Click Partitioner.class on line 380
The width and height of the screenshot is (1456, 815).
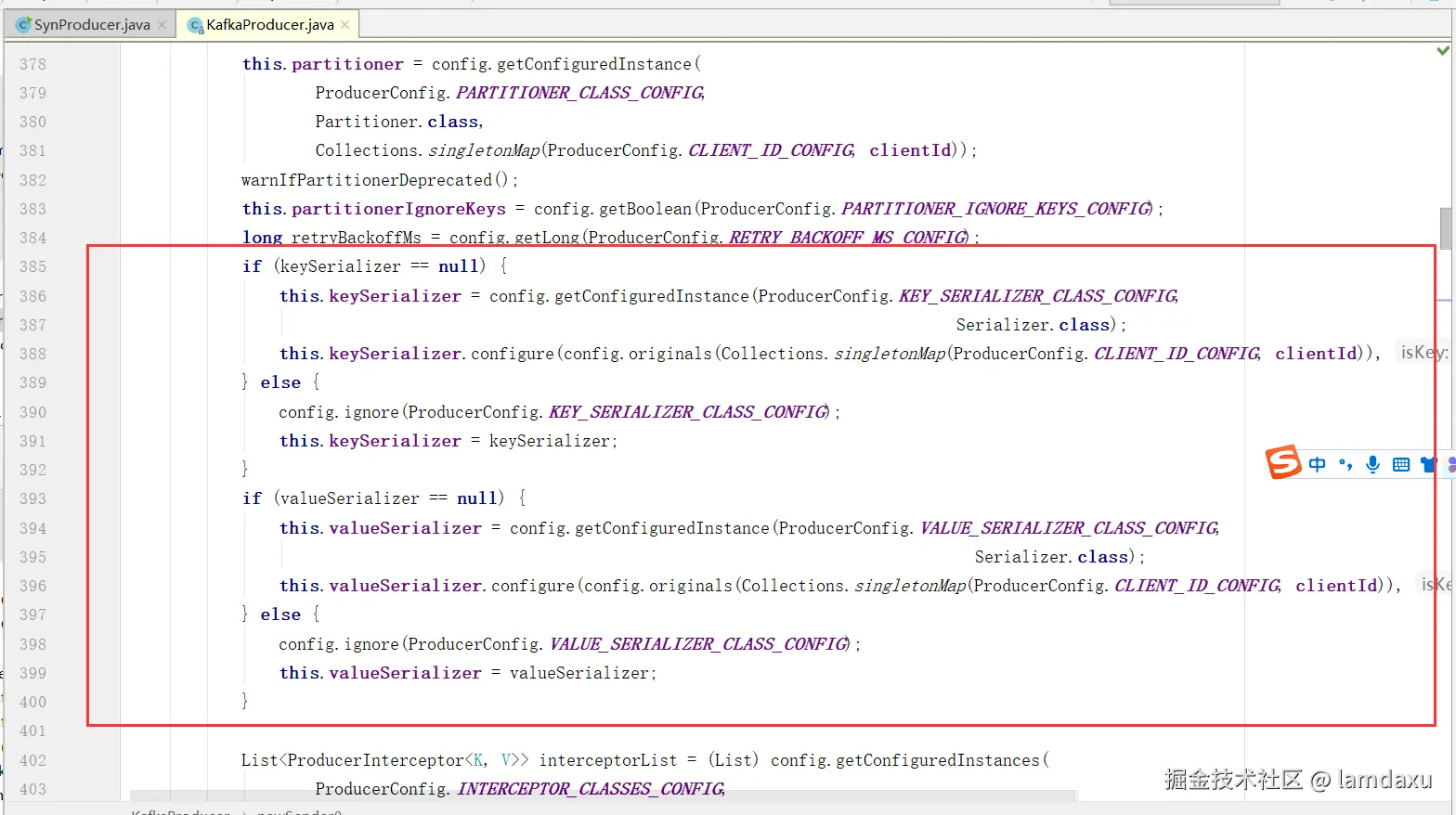(397, 122)
